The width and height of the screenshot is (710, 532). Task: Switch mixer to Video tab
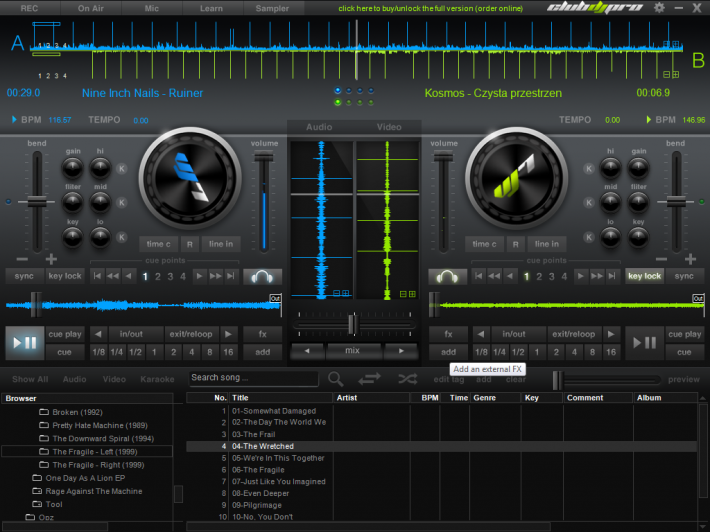click(389, 127)
